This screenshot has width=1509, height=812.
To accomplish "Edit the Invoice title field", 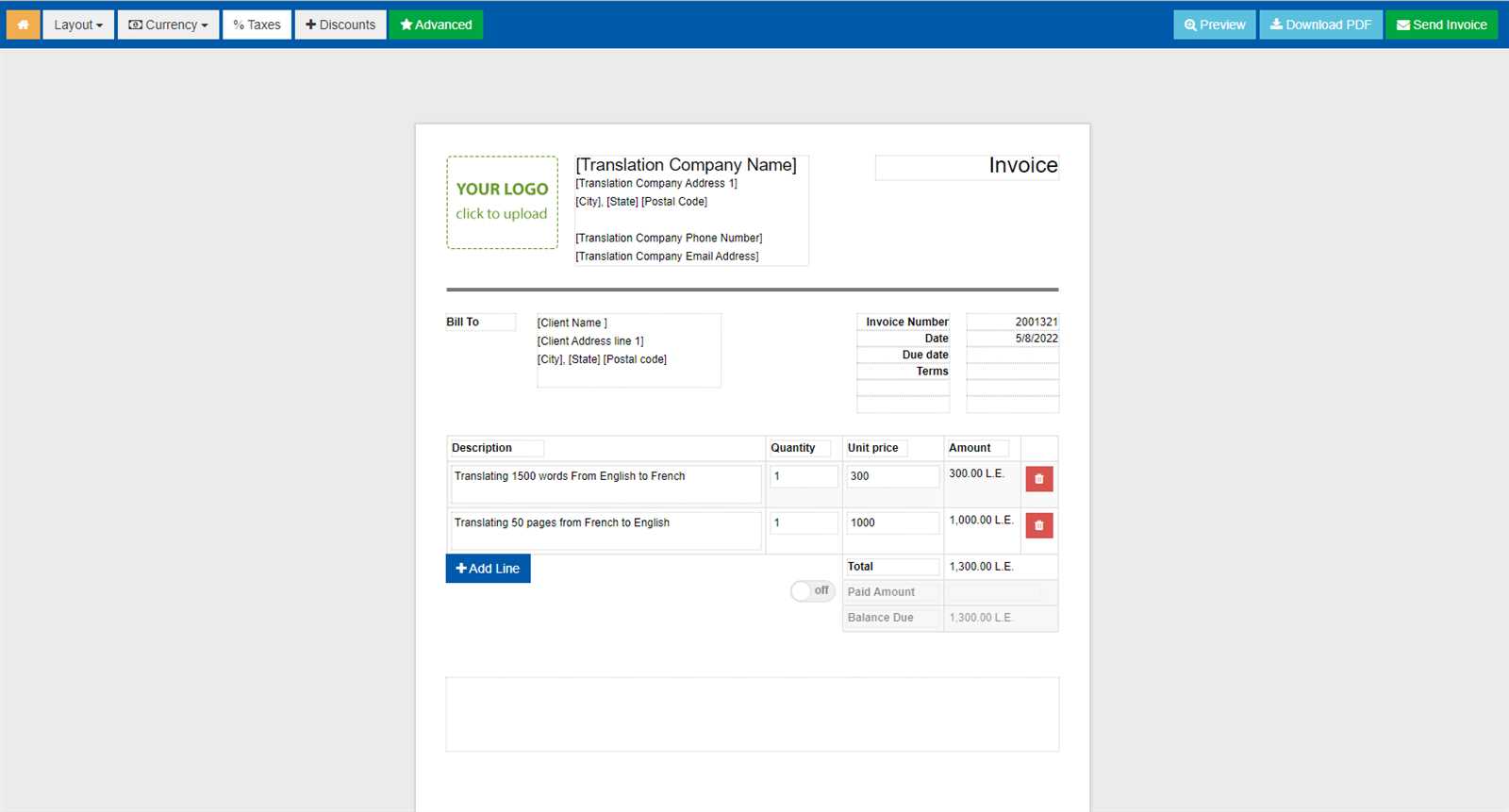I will (x=967, y=166).
